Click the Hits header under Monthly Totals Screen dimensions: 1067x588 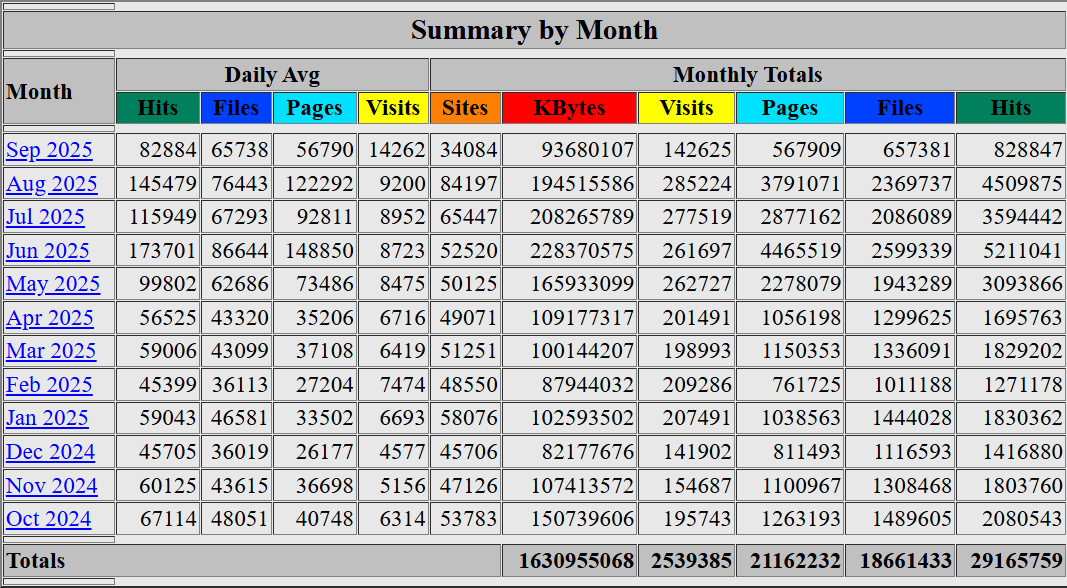(x=1011, y=108)
